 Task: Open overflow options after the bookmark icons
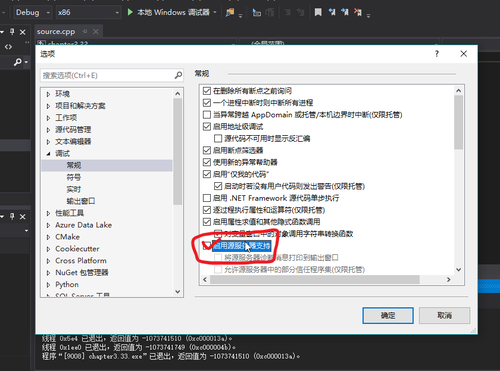coord(368,15)
